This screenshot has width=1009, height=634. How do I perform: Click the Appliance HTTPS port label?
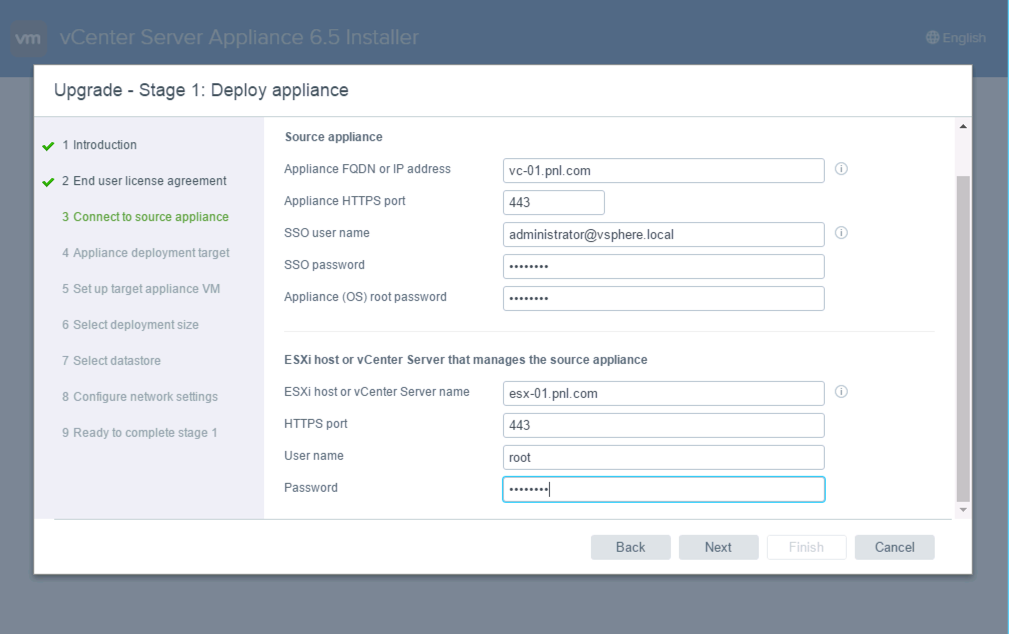coord(345,201)
